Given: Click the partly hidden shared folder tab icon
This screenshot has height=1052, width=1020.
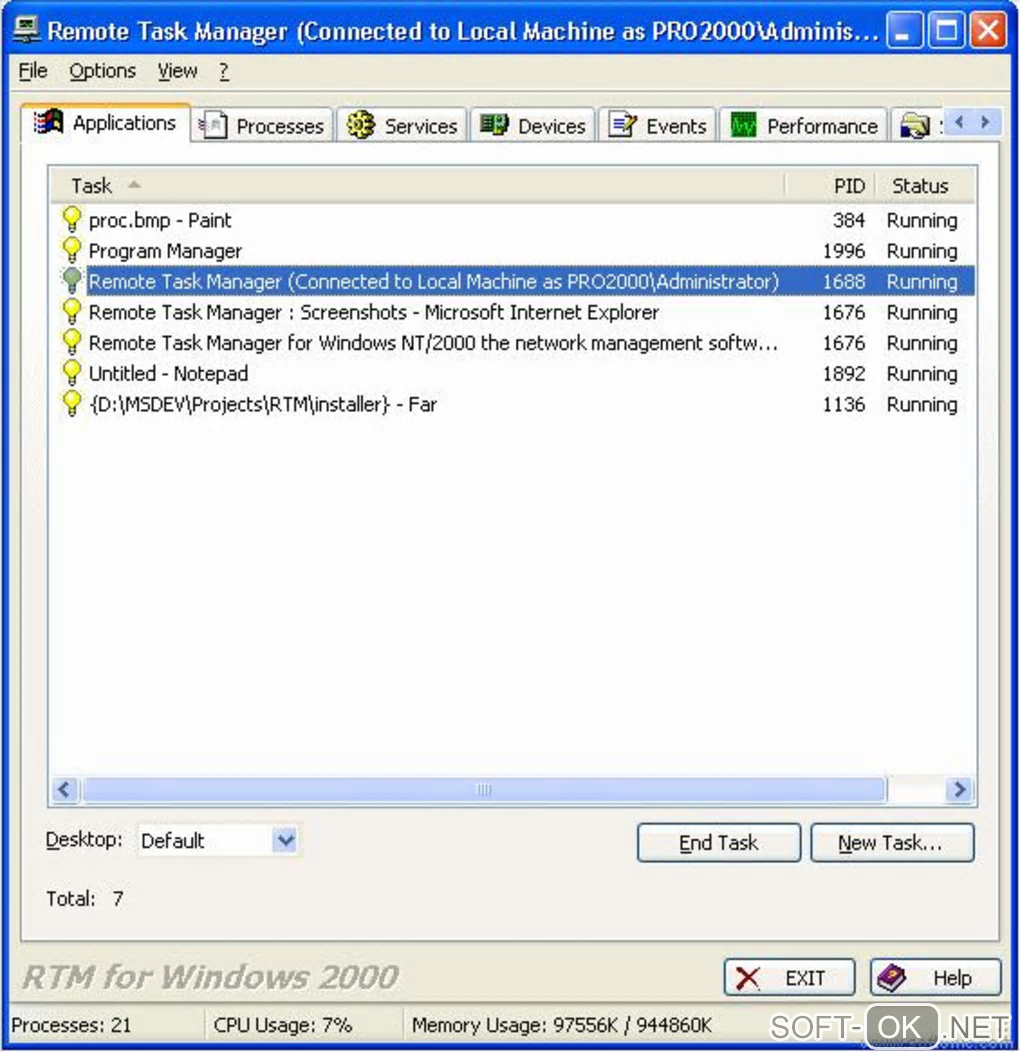Looking at the screenshot, I should pos(915,125).
